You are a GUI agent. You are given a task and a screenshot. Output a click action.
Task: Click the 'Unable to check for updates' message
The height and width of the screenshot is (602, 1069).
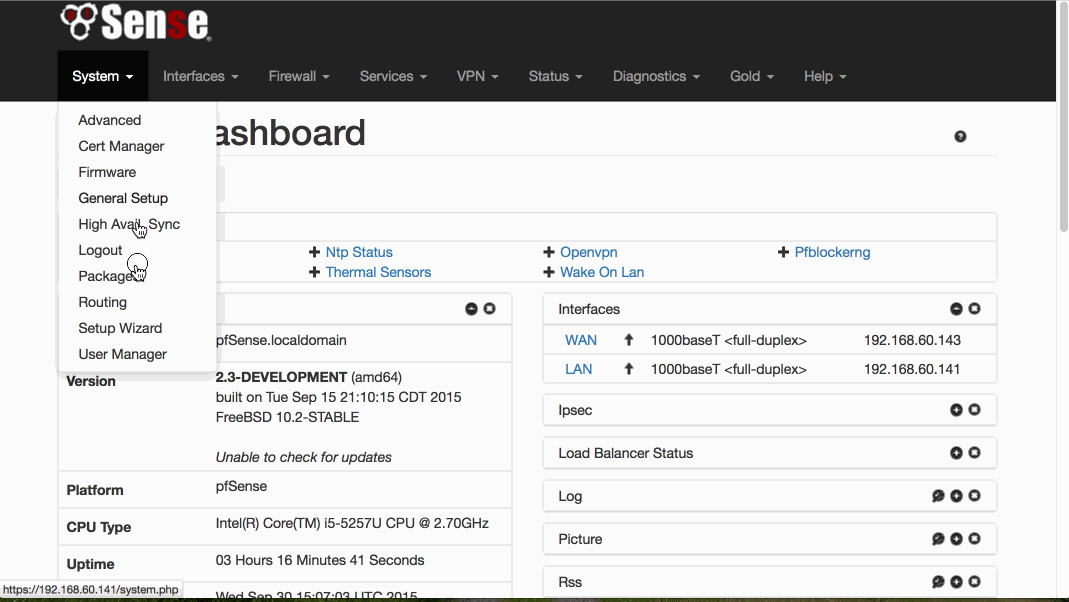303,457
